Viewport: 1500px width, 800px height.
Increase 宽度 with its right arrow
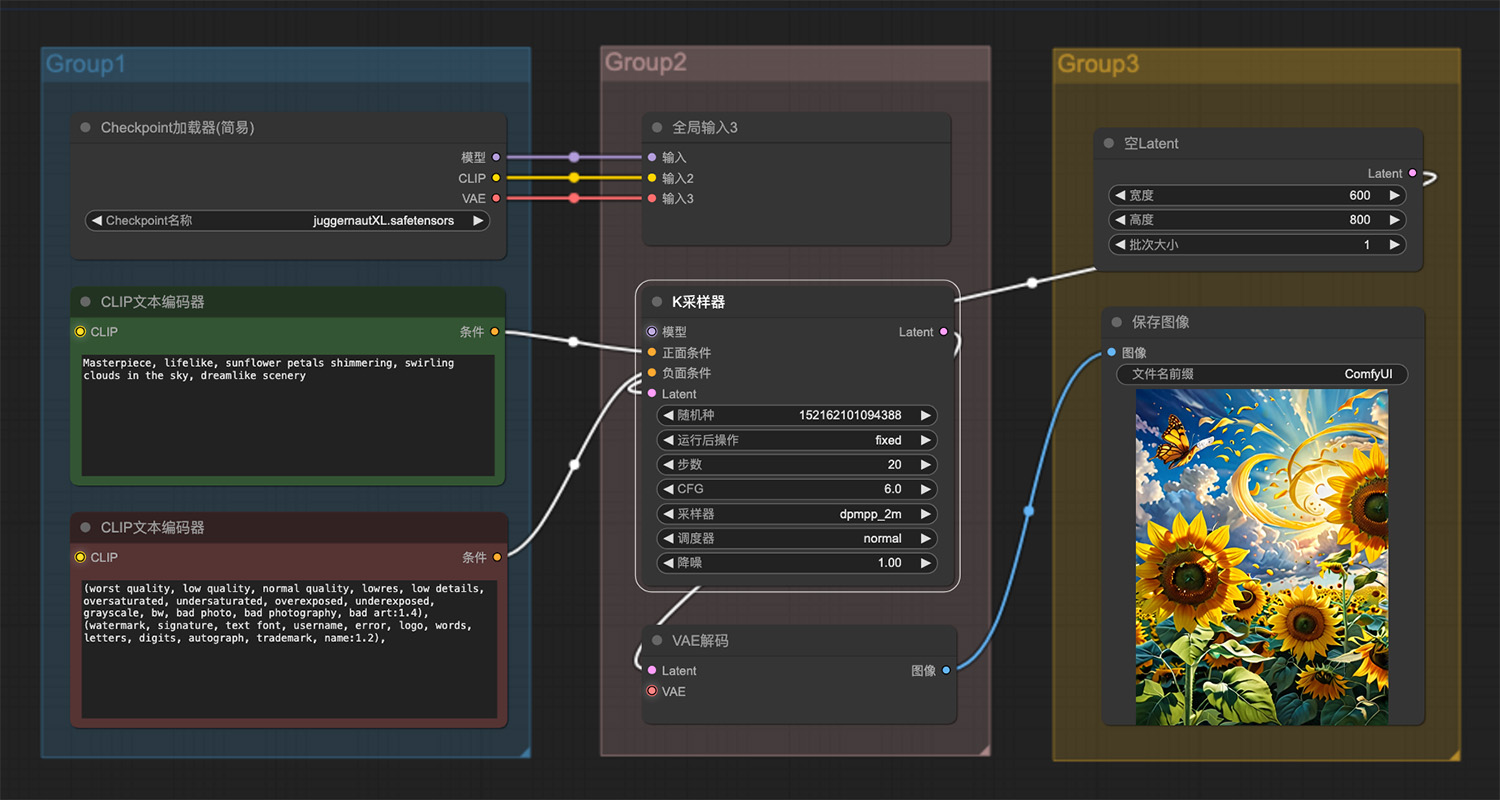tap(1395, 196)
